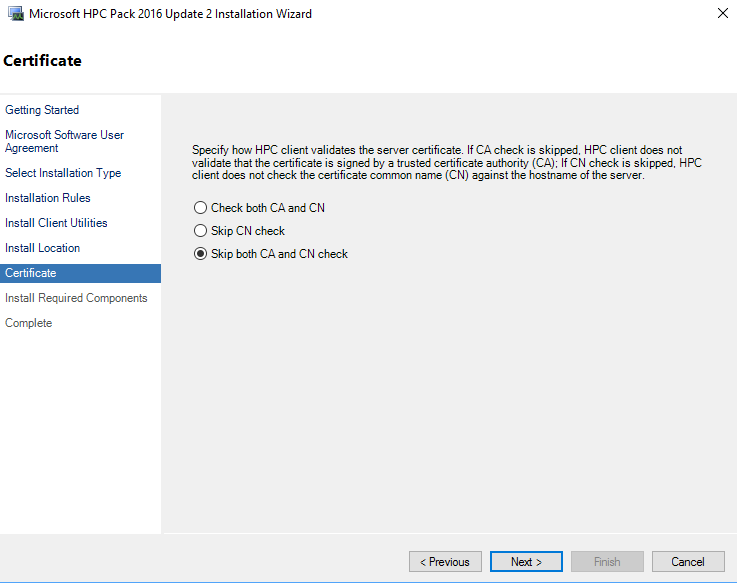The image size is (737, 585).
Task: Go to Install Client Utilities step
Action: click(x=56, y=223)
